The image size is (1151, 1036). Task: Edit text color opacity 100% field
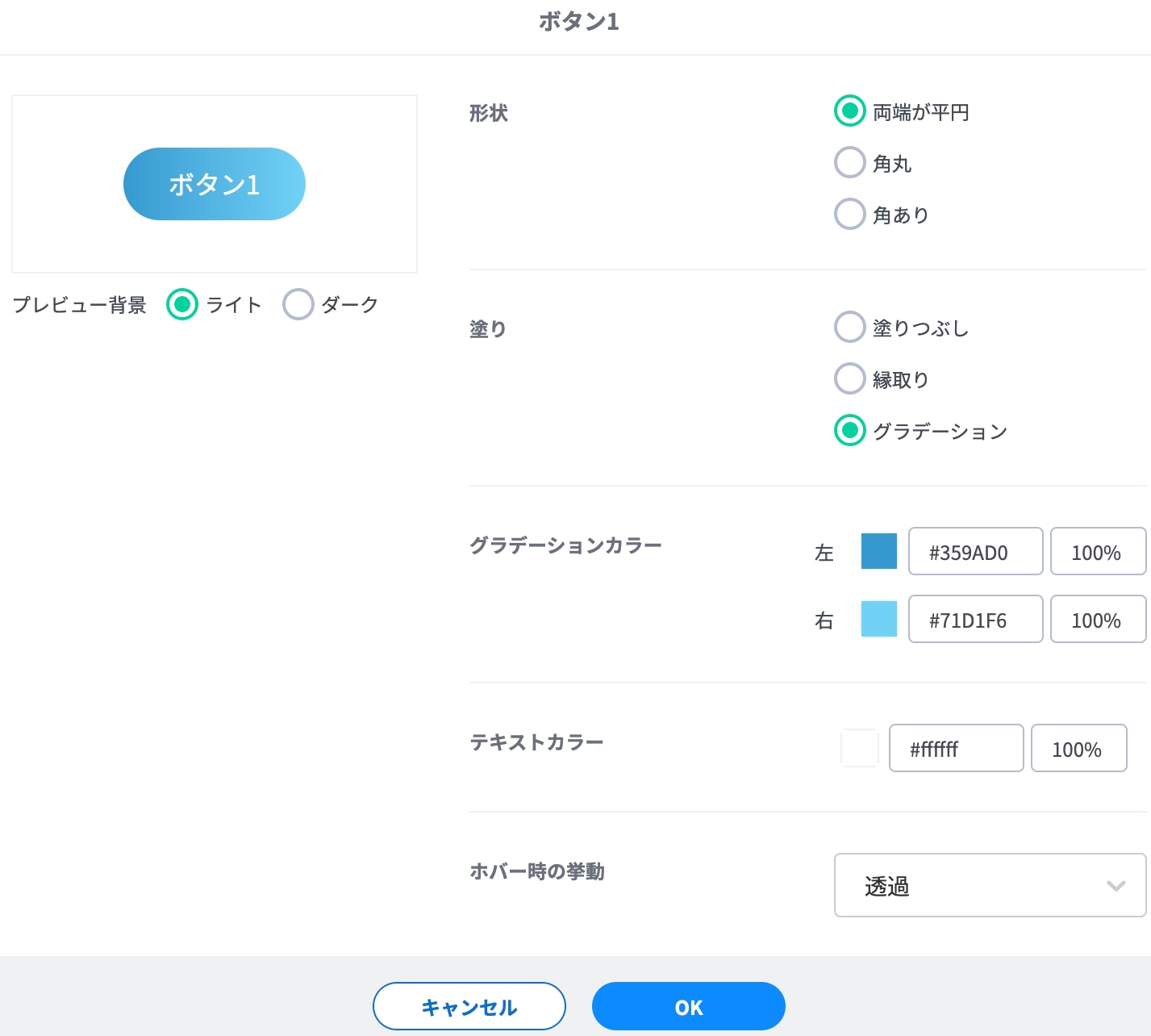1079,748
